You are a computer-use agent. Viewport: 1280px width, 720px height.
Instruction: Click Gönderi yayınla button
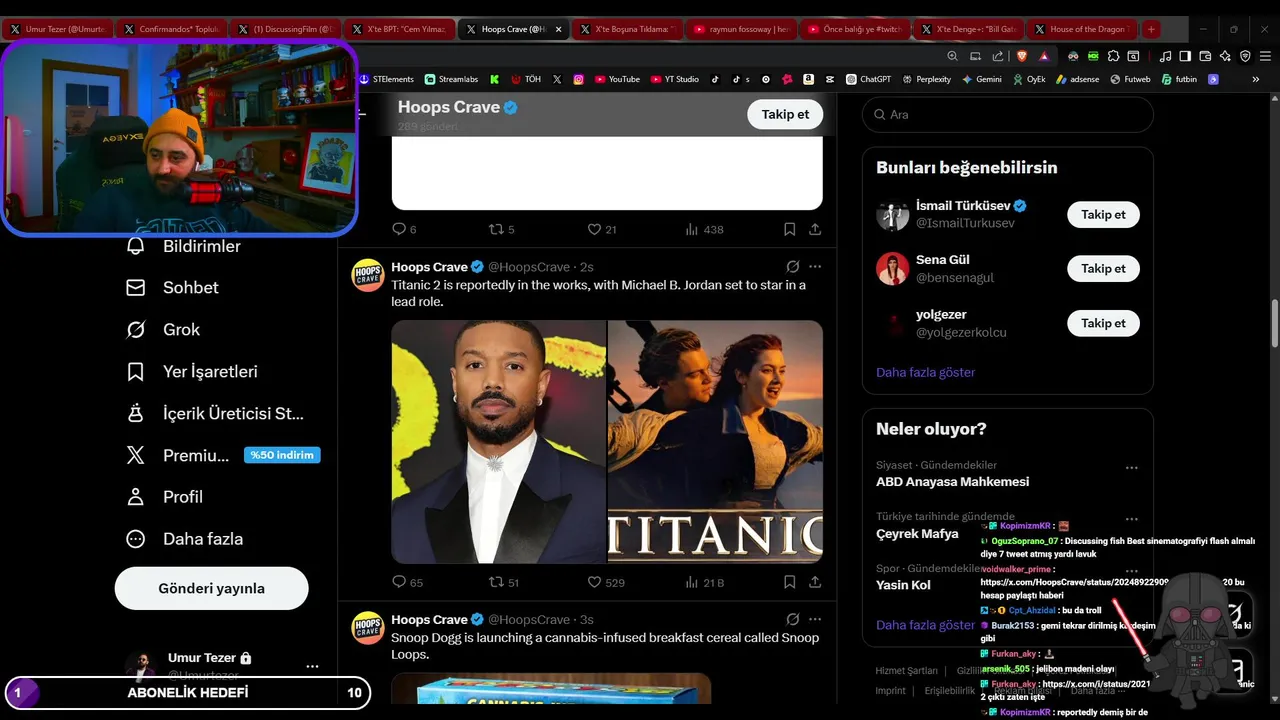(211, 588)
